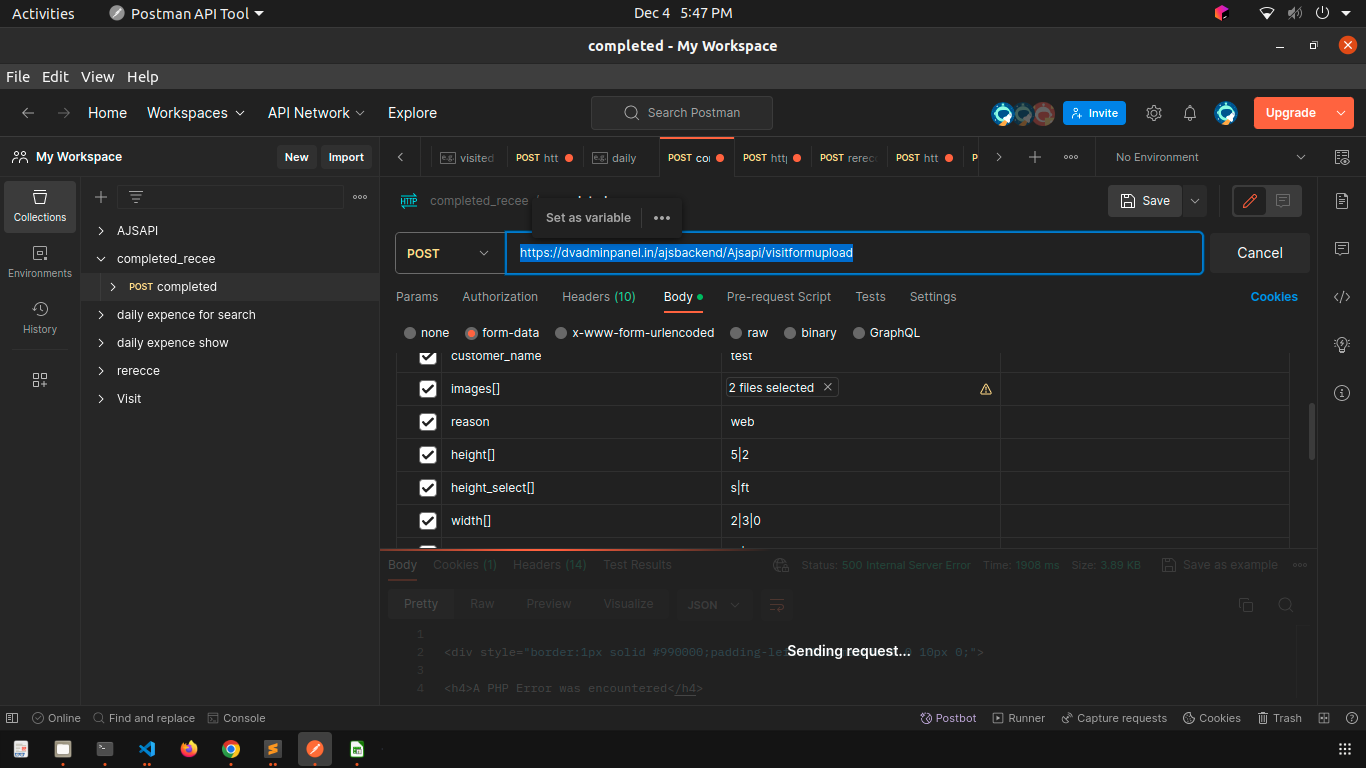Open a new request tab with plus
This screenshot has width=1366, height=768.
[1035, 157]
